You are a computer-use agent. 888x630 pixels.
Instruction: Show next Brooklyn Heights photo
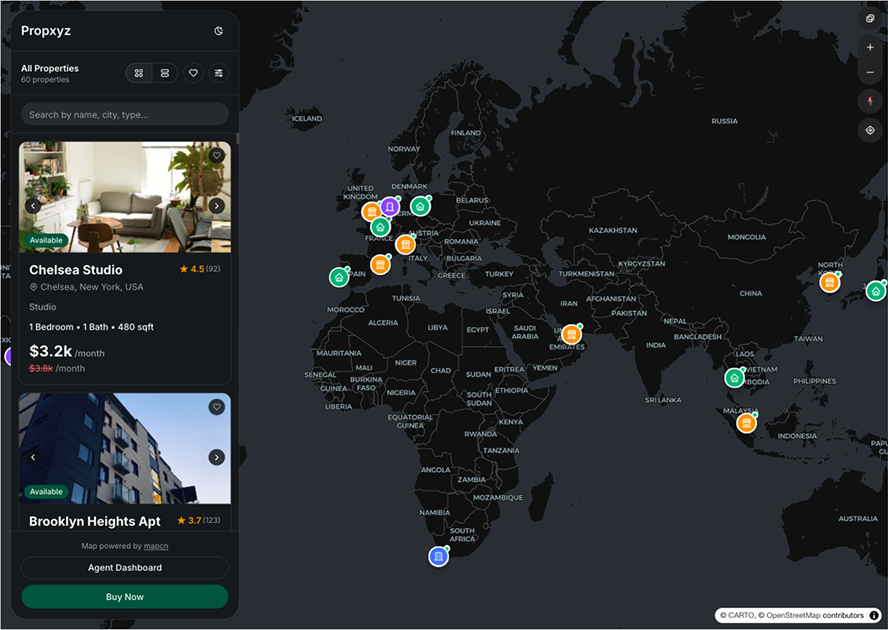pos(216,457)
